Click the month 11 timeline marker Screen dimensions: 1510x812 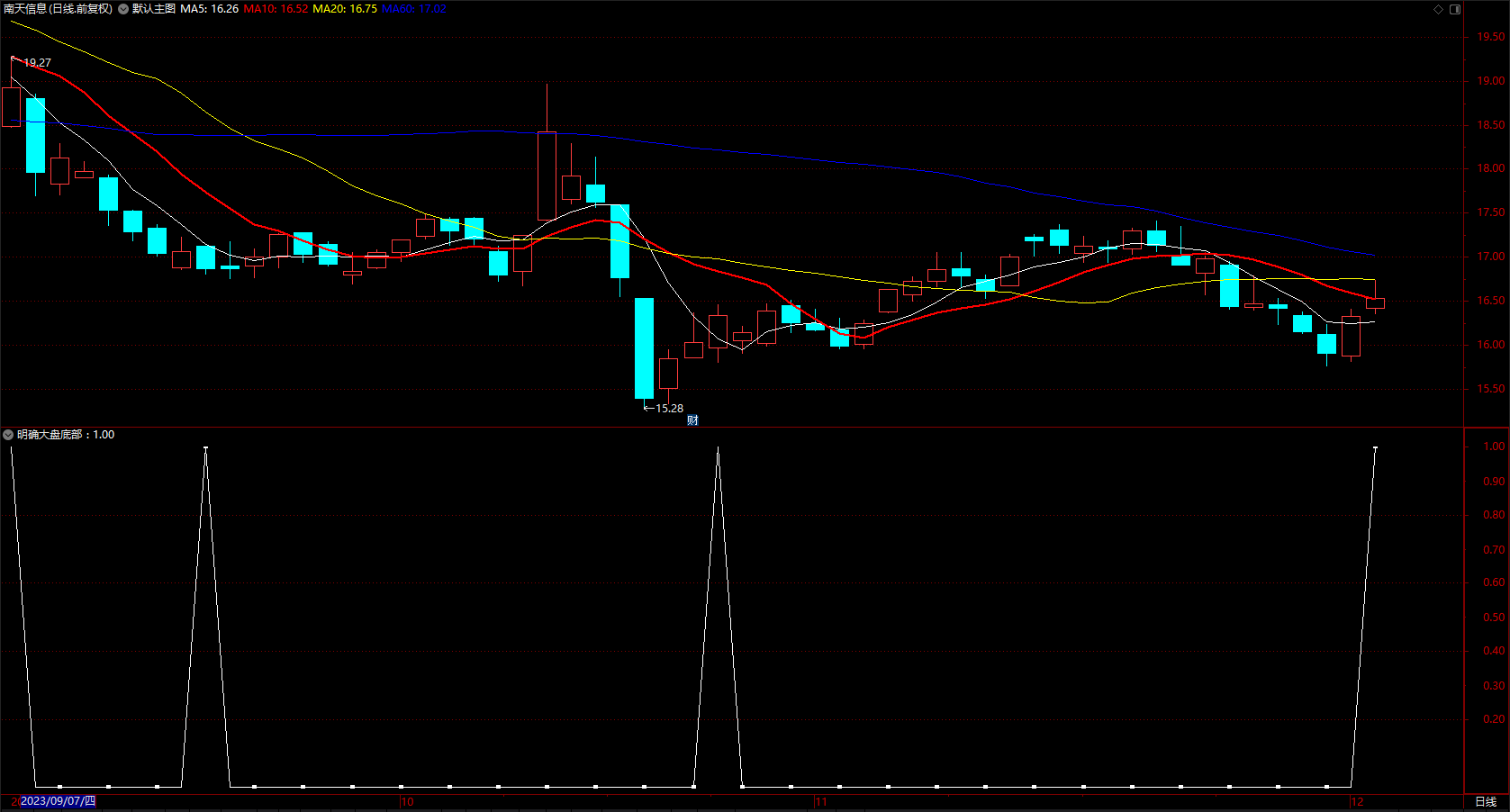coord(820,802)
